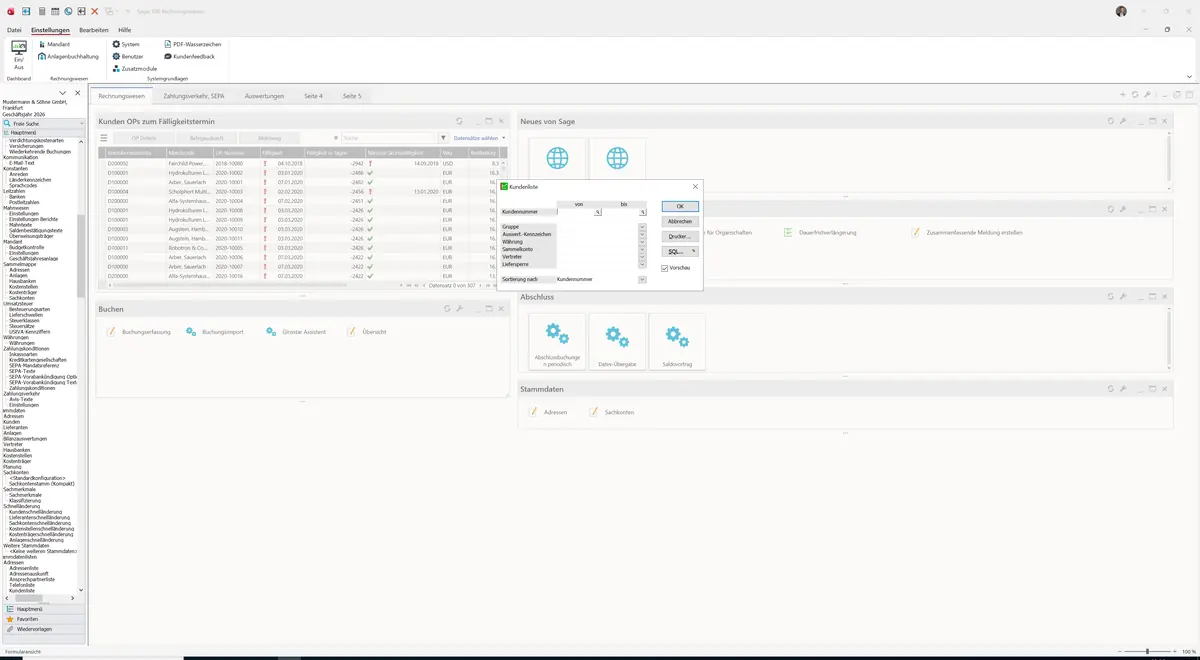Switch to Zahlungsverkehr, SEPA tab
1200x660 pixels.
coord(194,96)
